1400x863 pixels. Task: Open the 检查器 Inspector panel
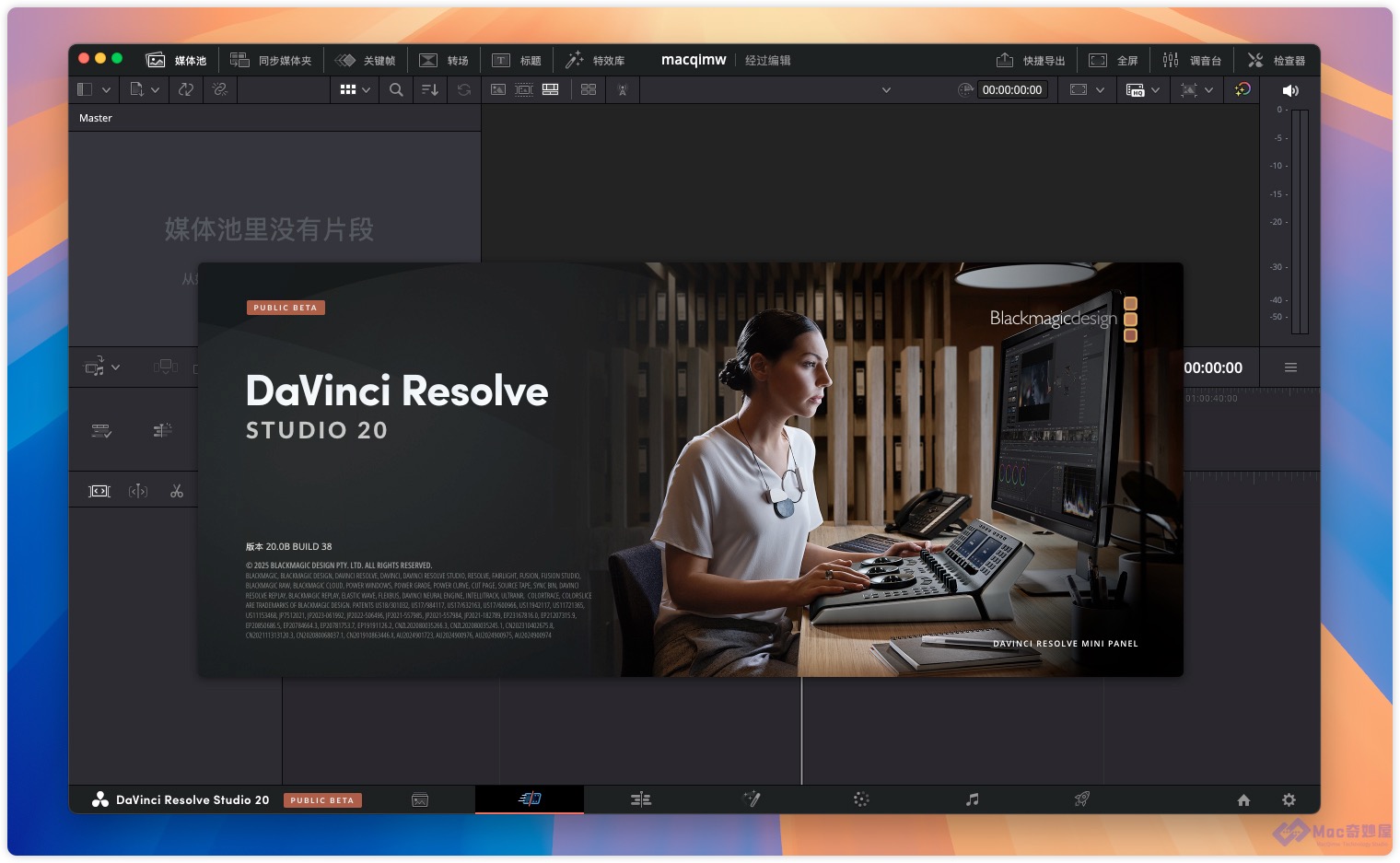click(x=1277, y=60)
